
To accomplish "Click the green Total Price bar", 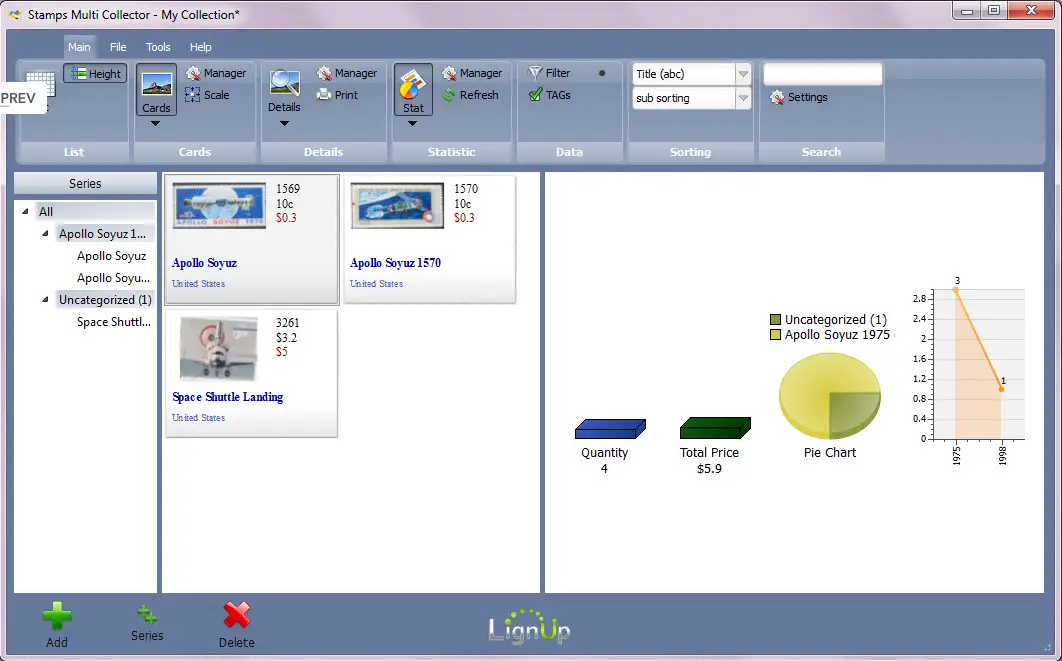I will click(x=715, y=428).
